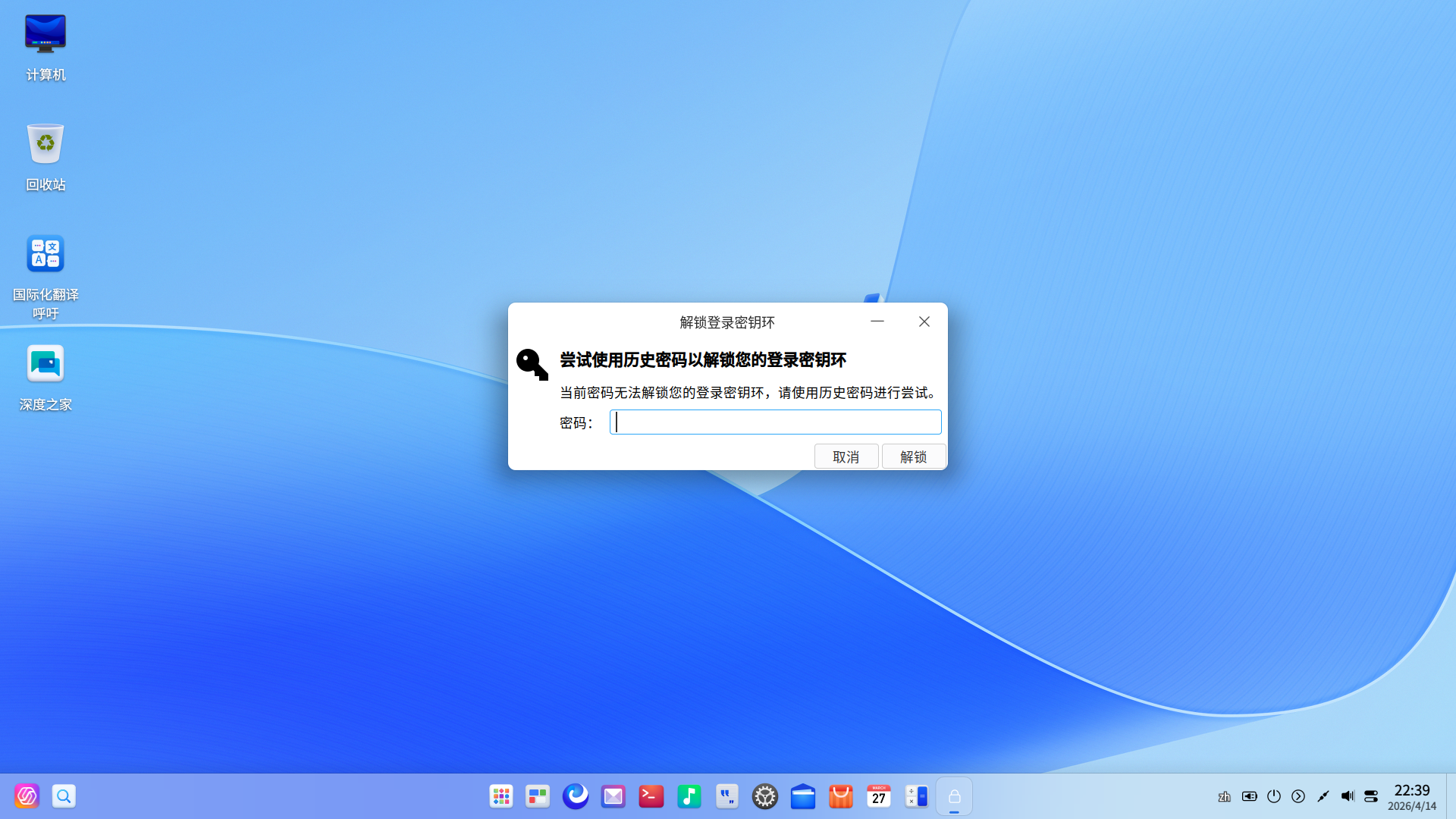The width and height of the screenshot is (1456, 819).
Task: Switch the zh input method indicator
Action: pyautogui.click(x=1224, y=796)
